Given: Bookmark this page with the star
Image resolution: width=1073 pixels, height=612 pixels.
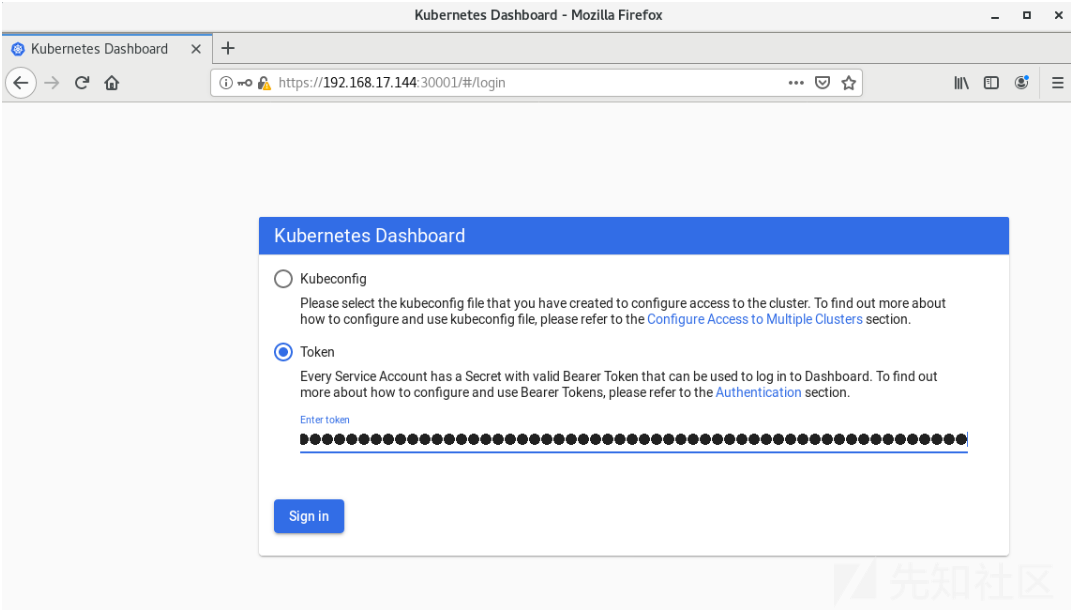Looking at the screenshot, I should (x=849, y=83).
